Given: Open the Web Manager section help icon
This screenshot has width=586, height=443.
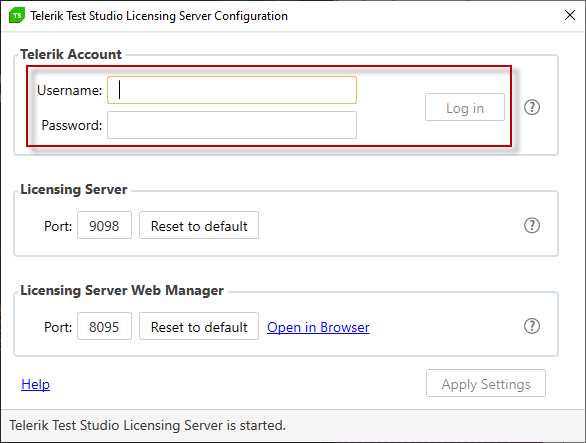Looking at the screenshot, I should coord(531,326).
